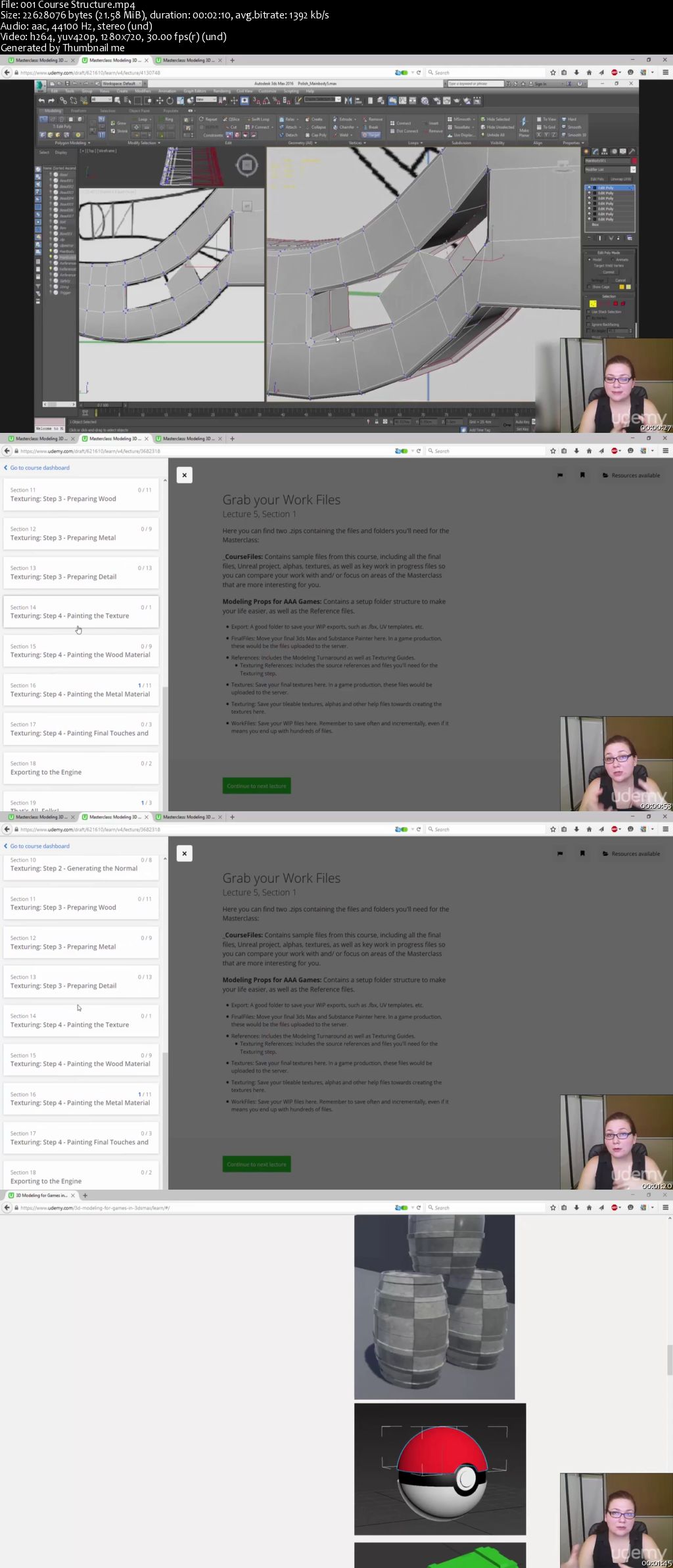Open the Customize menu in 3ds Max

pyautogui.click(x=267, y=91)
